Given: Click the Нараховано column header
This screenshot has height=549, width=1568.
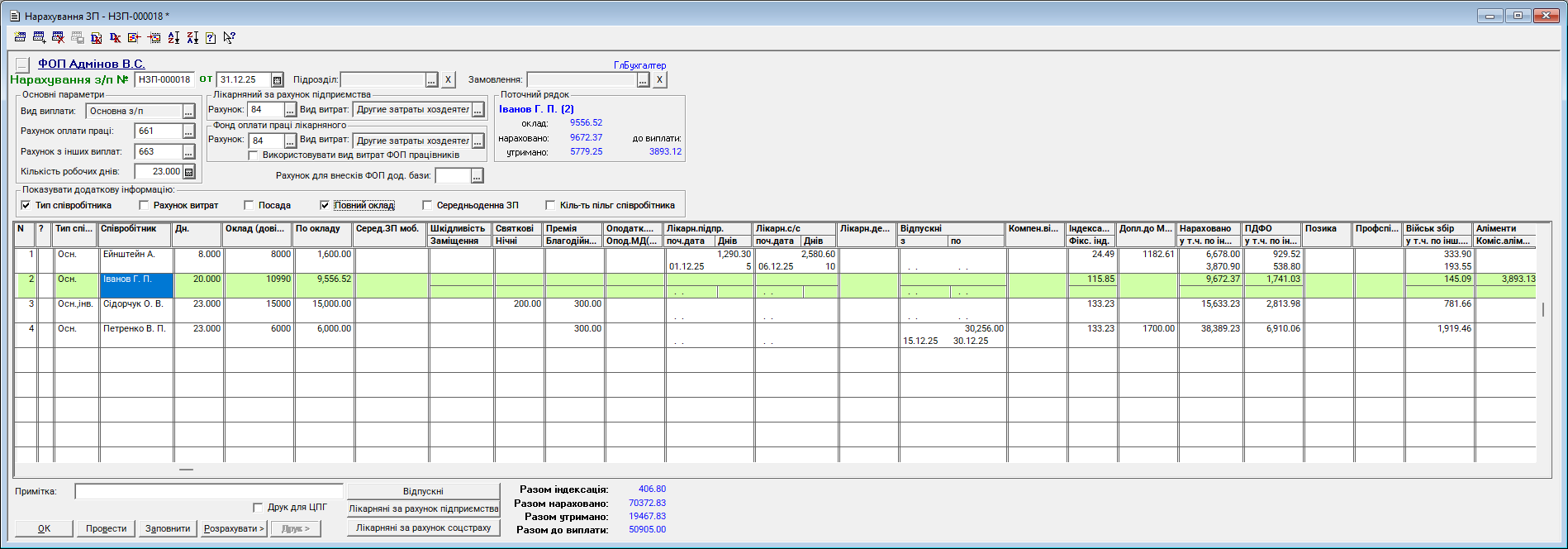Looking at the screenshot, I should pyautogui.click(x=1209, y=228).
